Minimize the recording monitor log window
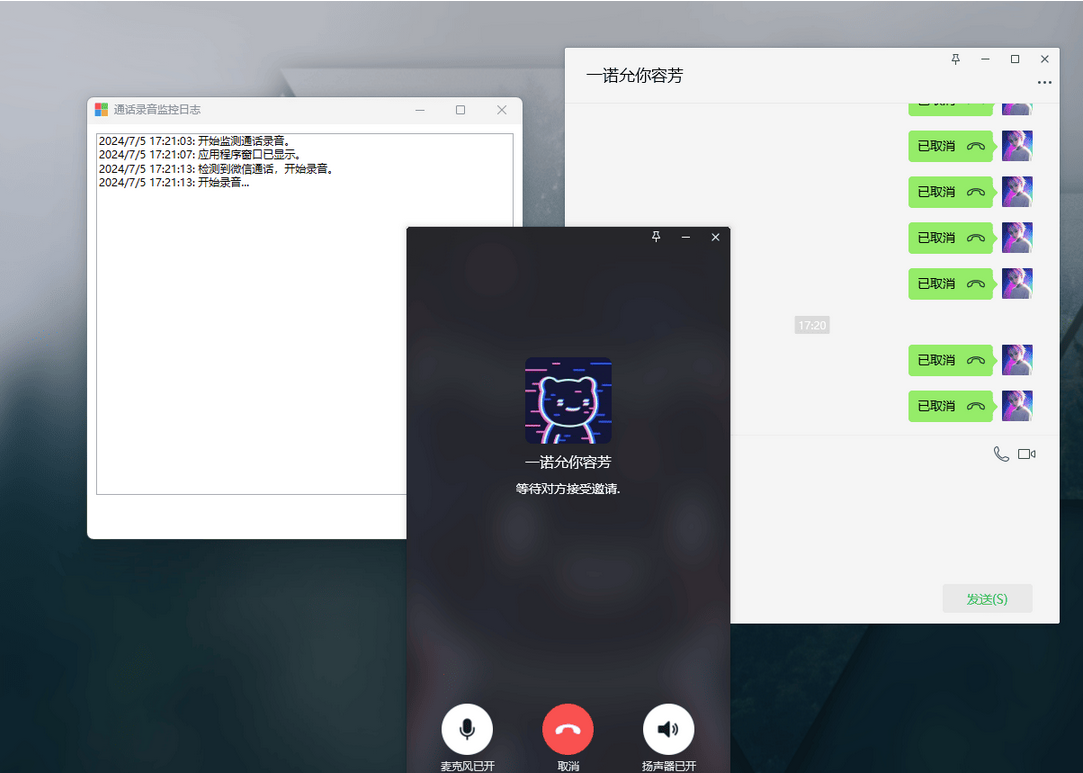 (420, 110)
